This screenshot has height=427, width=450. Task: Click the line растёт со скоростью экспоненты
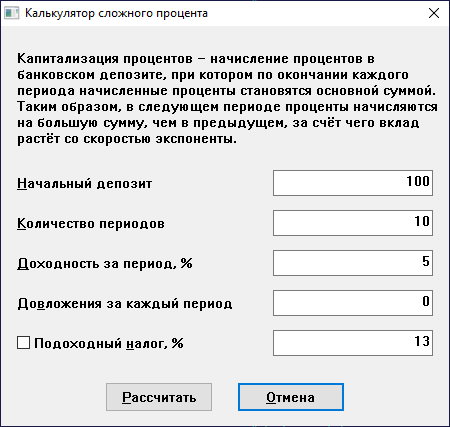coord(127,139)
